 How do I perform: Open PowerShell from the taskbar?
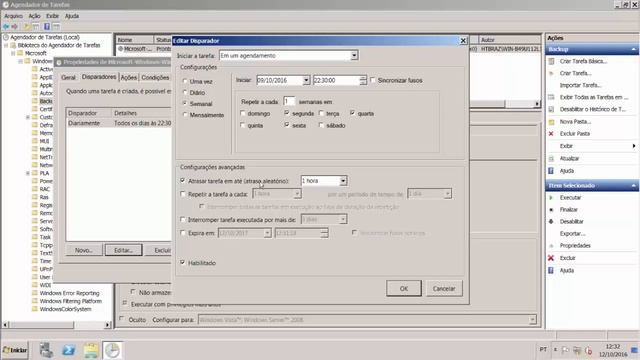[69, 350]
